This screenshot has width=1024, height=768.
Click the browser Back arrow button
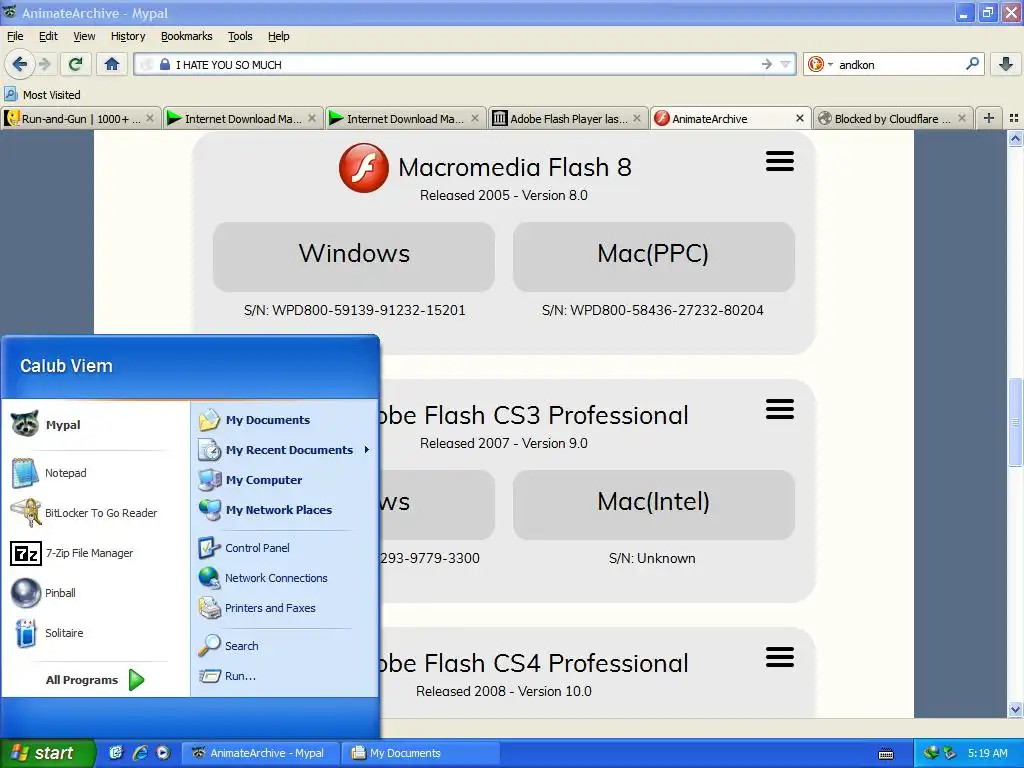[x=19, y=64]
